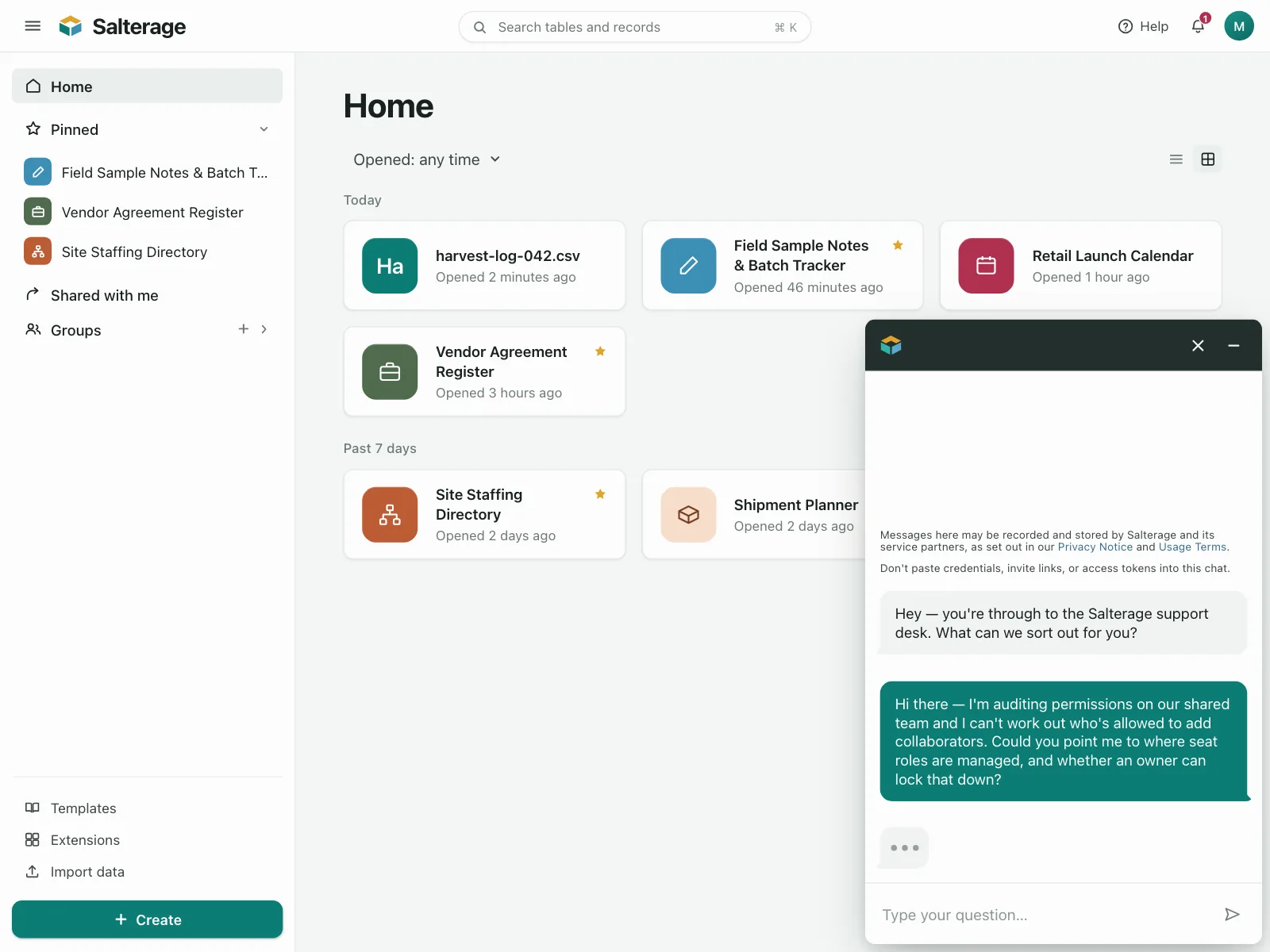Click the Home sidebar house icon

[33, 86]
